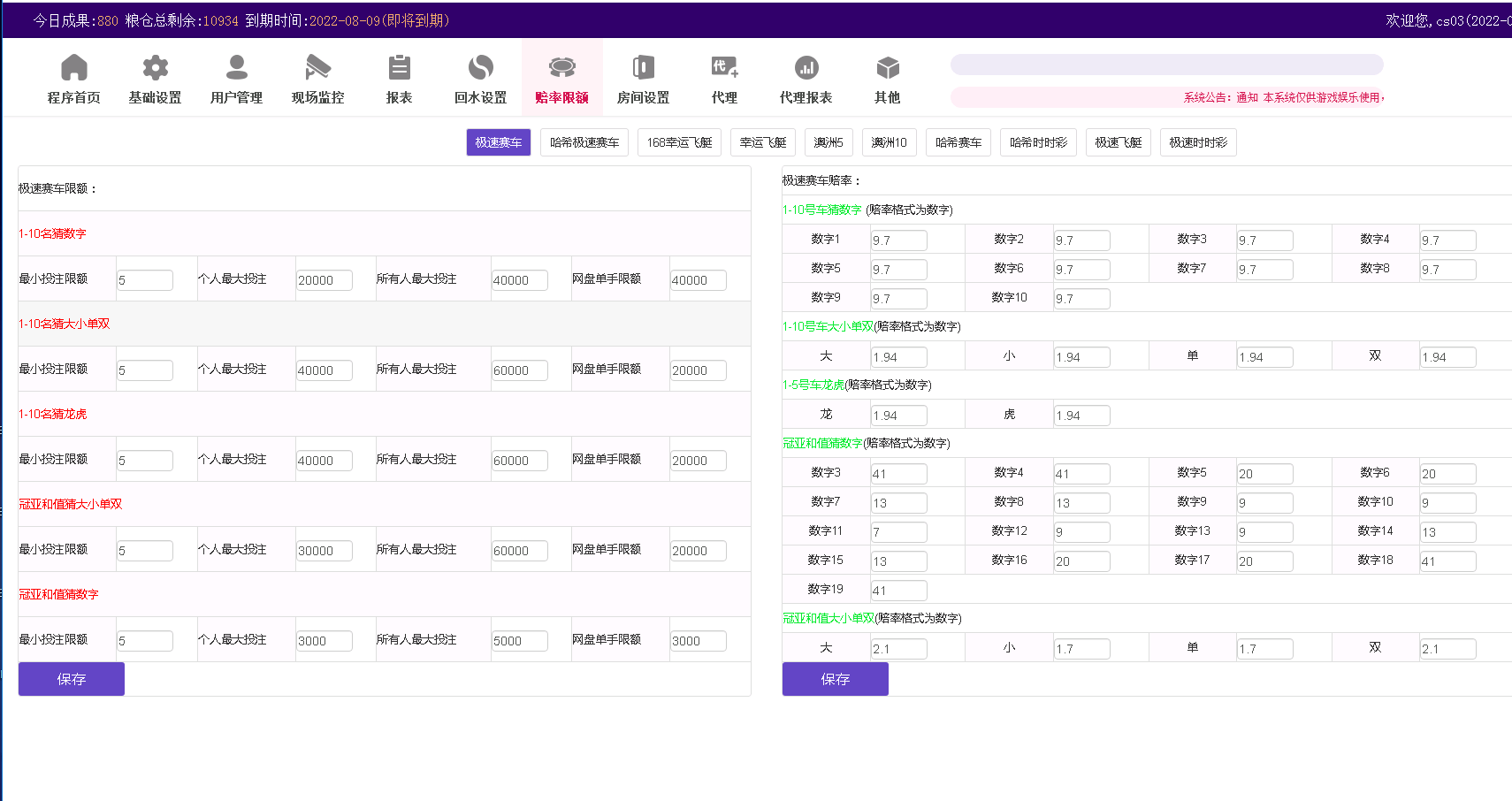This screenshot has height=801, width=1512.
Task: Switch to the 哈希极速赛车 tab
Action: (584, 142)
